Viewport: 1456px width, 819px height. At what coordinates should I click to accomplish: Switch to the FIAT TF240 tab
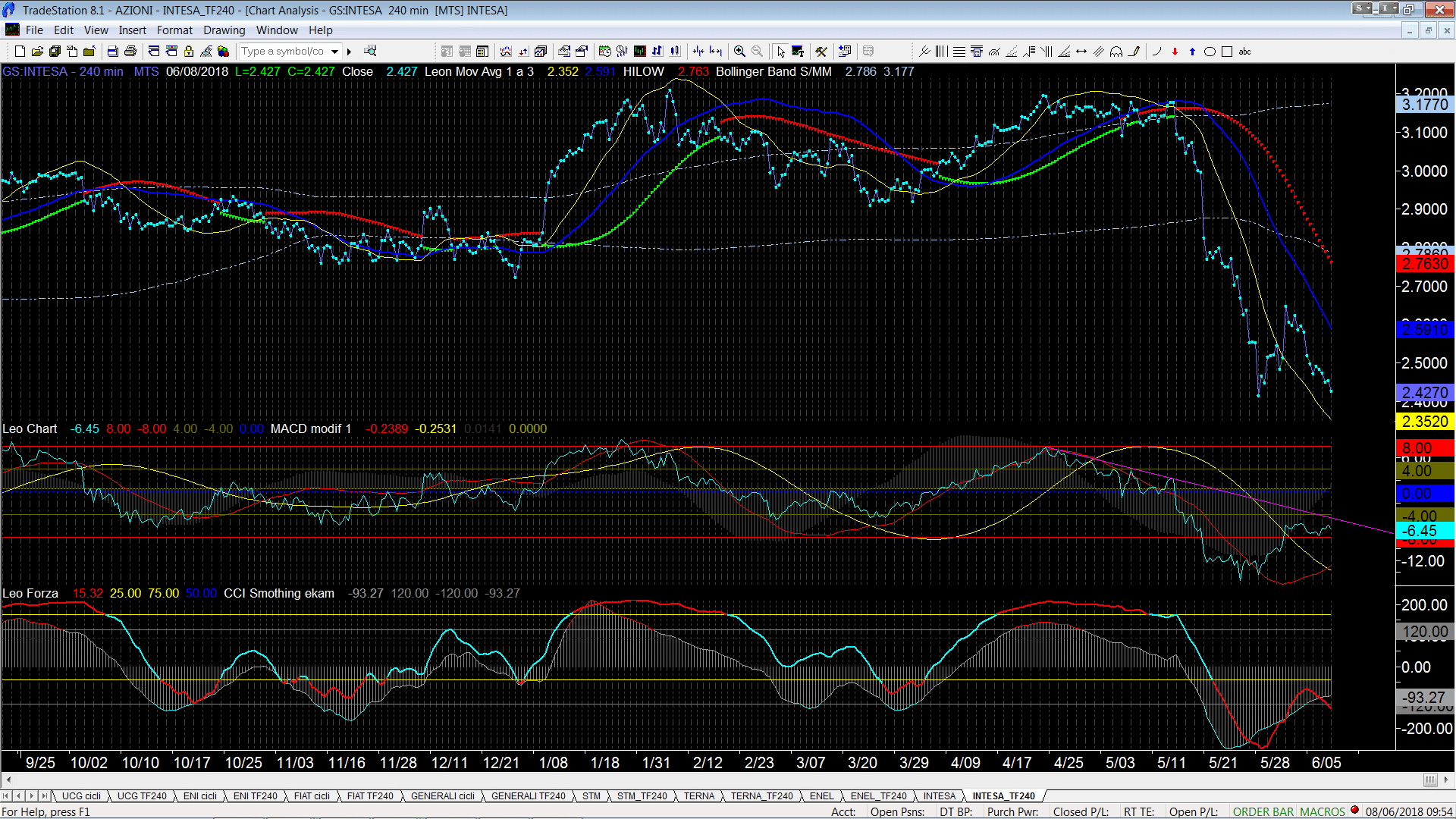(x=370, y=796)
